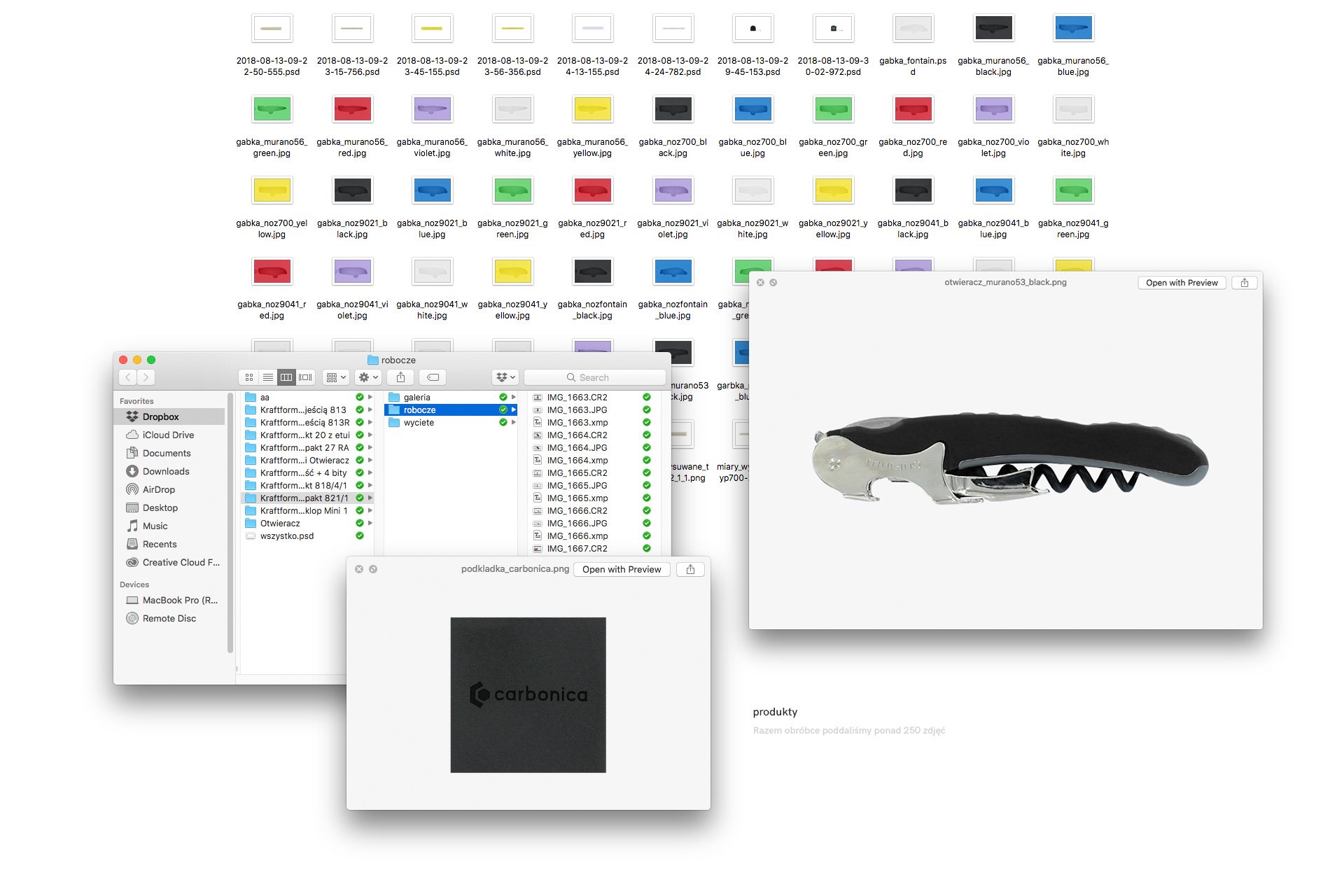Viewport: 1344px width, 896px height.
Task: Switch Finder to cover flow view
Action: [x=305, y=377]
